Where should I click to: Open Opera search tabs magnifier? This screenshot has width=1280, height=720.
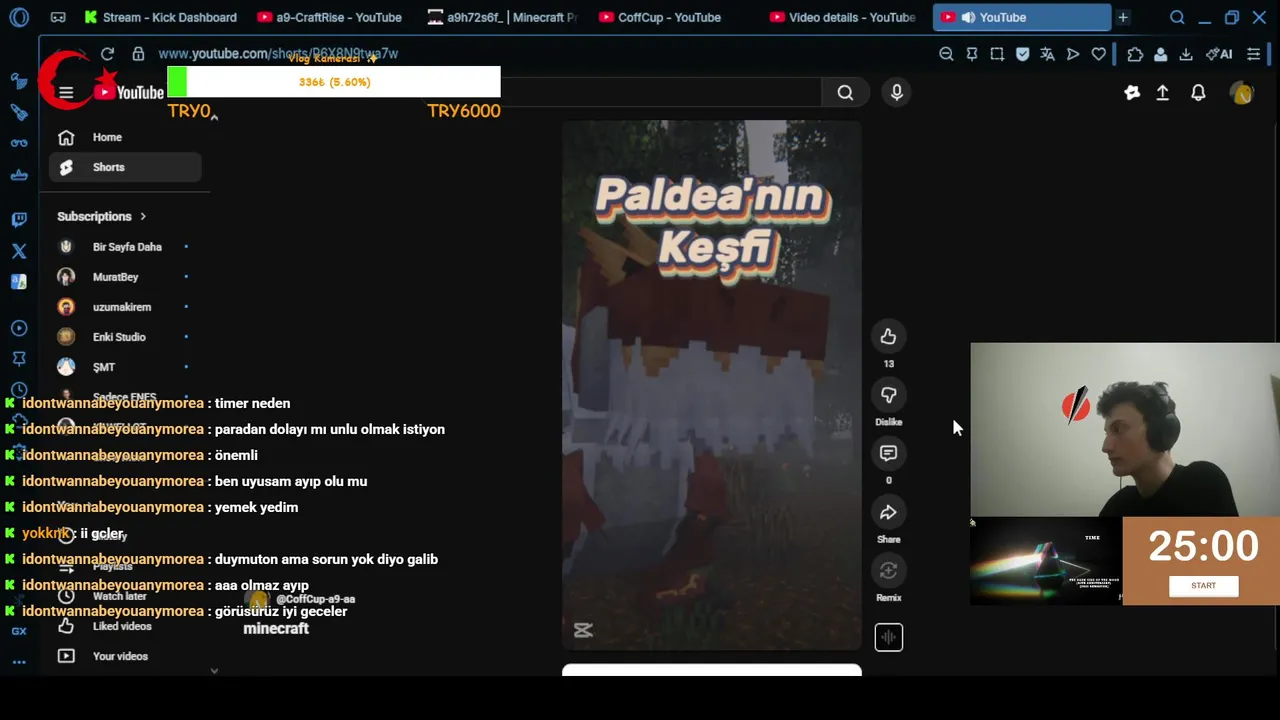click(x=1177, y=17)
